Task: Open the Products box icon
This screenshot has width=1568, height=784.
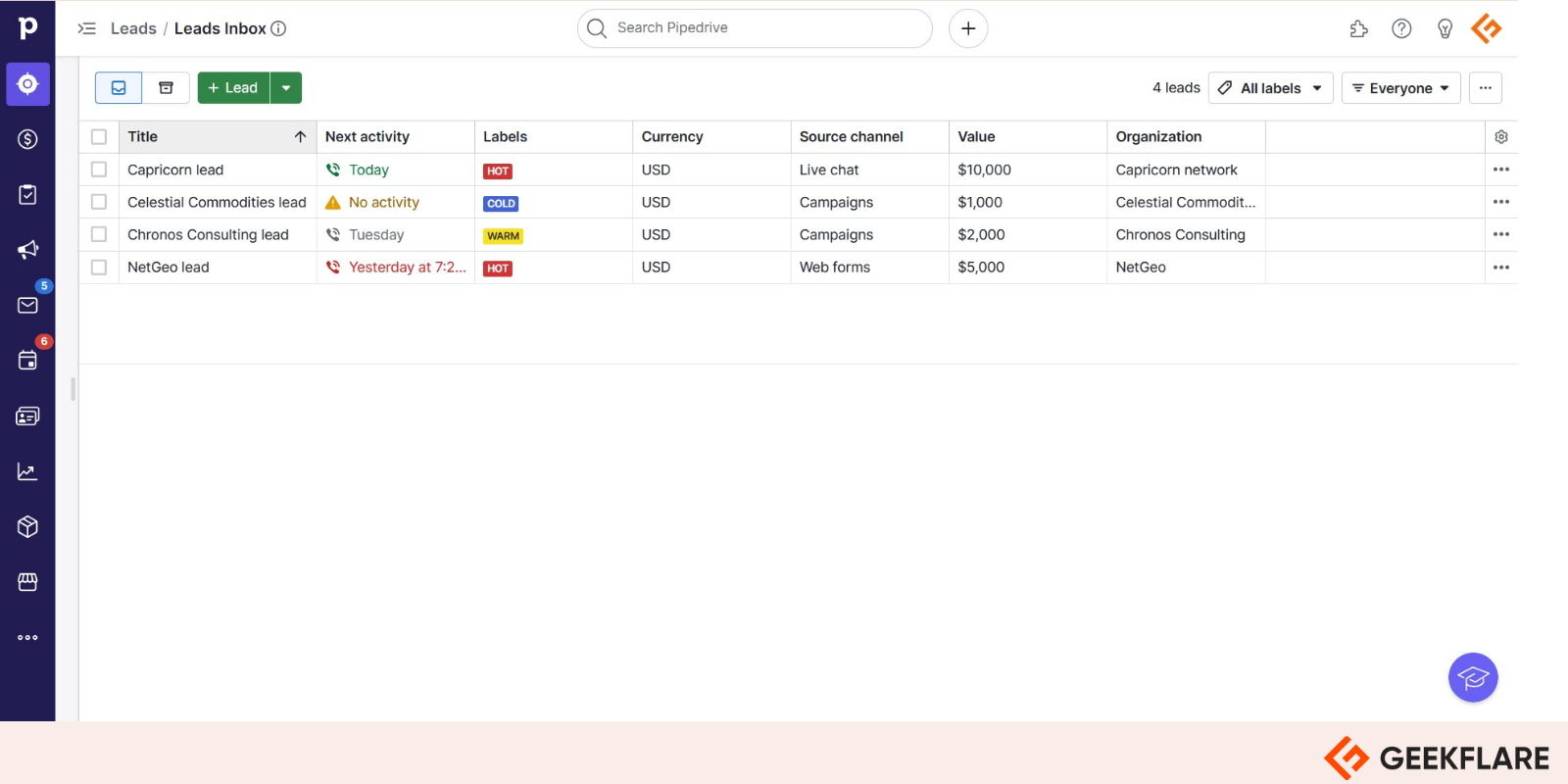Action: click(x=27, y=527)
